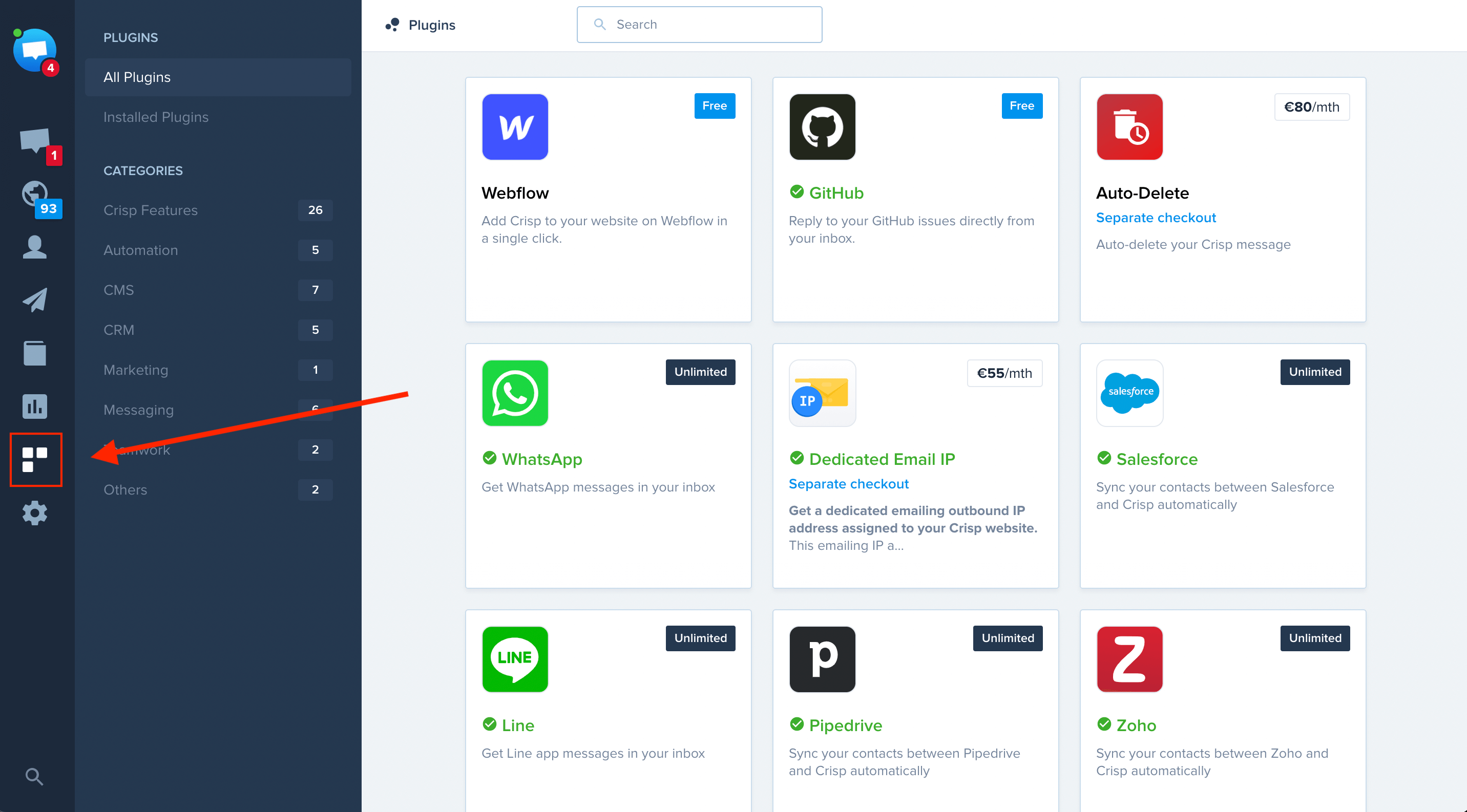Click the €55/mth price badge

pos(1004,373)
